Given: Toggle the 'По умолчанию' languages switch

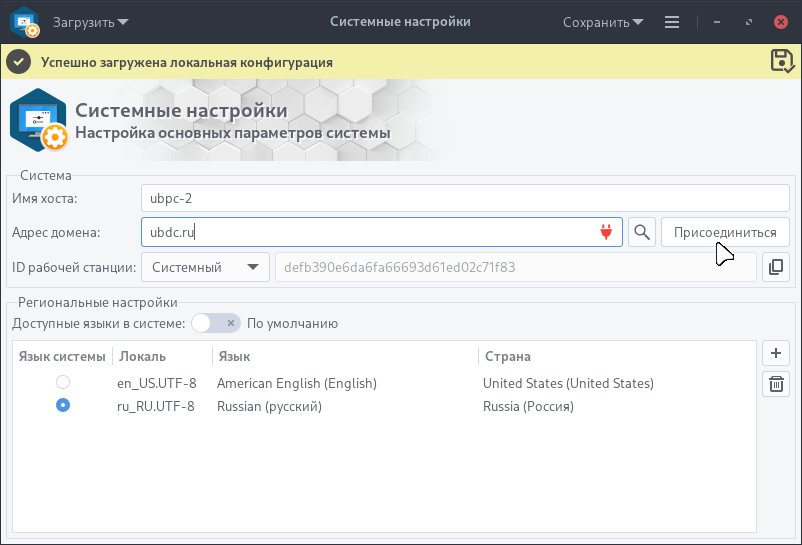Looking at the screenshot, I should [216, 323].
